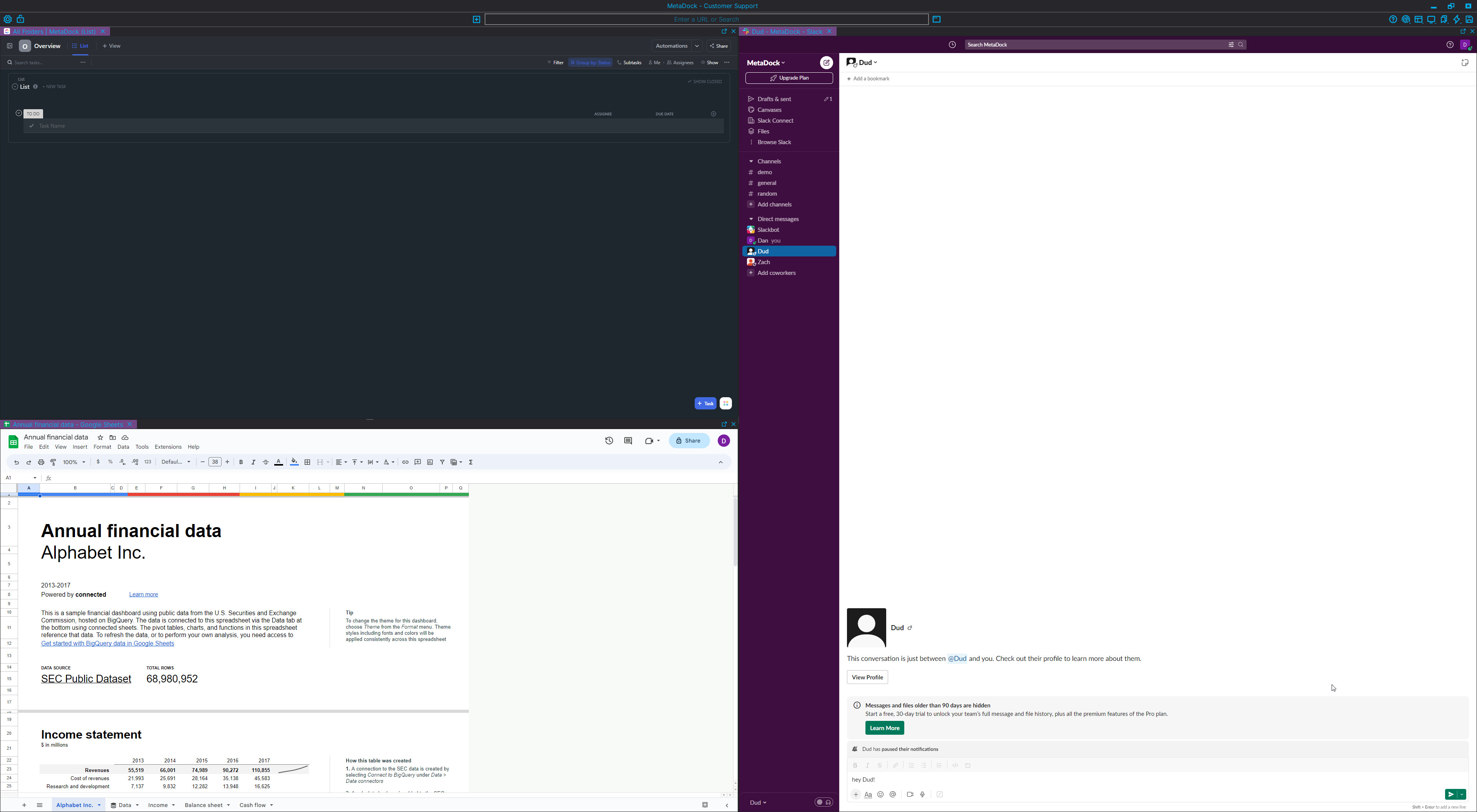The width and height of the screenshot is (1477, 812).
Task: Record a video clip in the Slack message
Action: click(910, 794)
